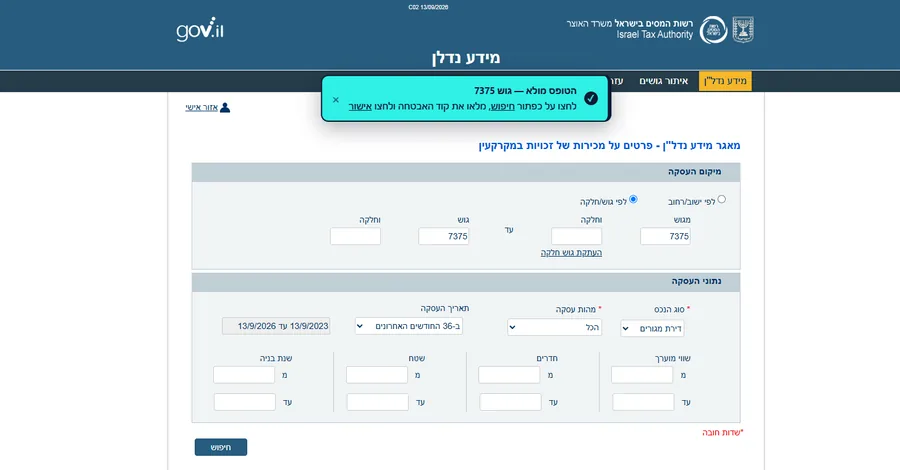Click the שנת בניה minimum (מ) field
900x470 pixels.
tap(244, 375)
